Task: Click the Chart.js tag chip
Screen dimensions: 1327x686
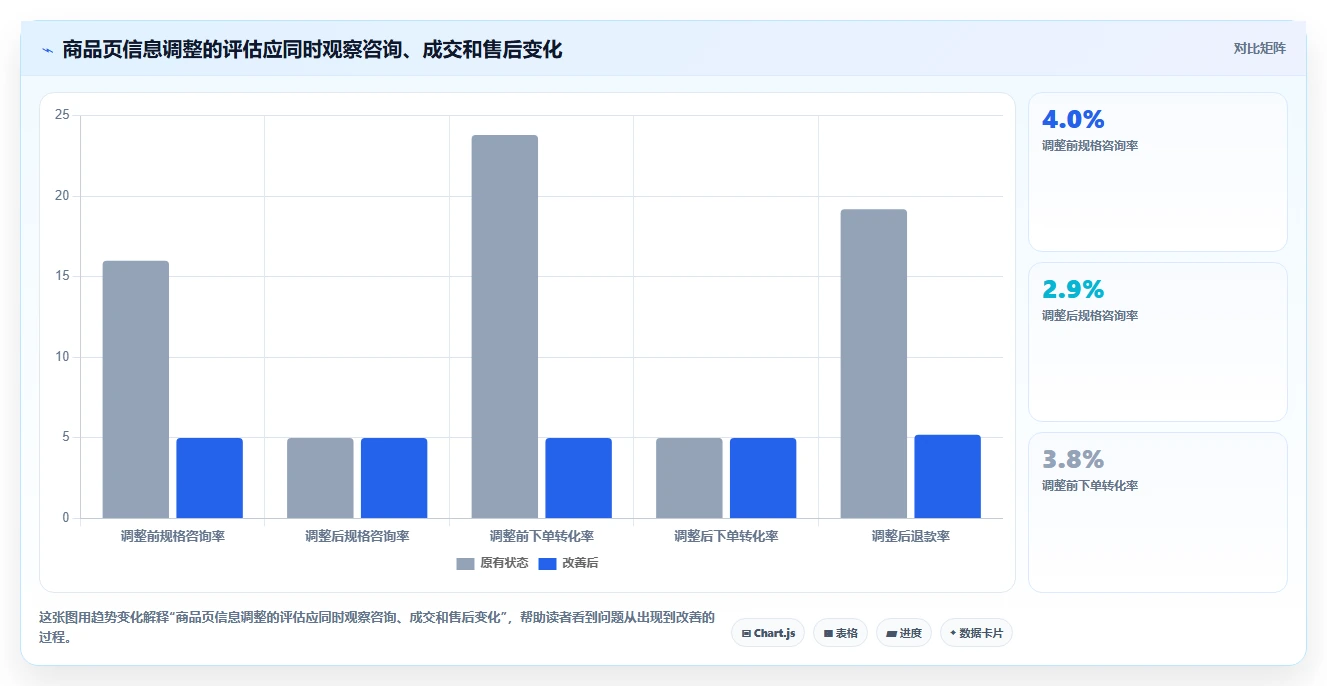Action: (x=768, y=633)
